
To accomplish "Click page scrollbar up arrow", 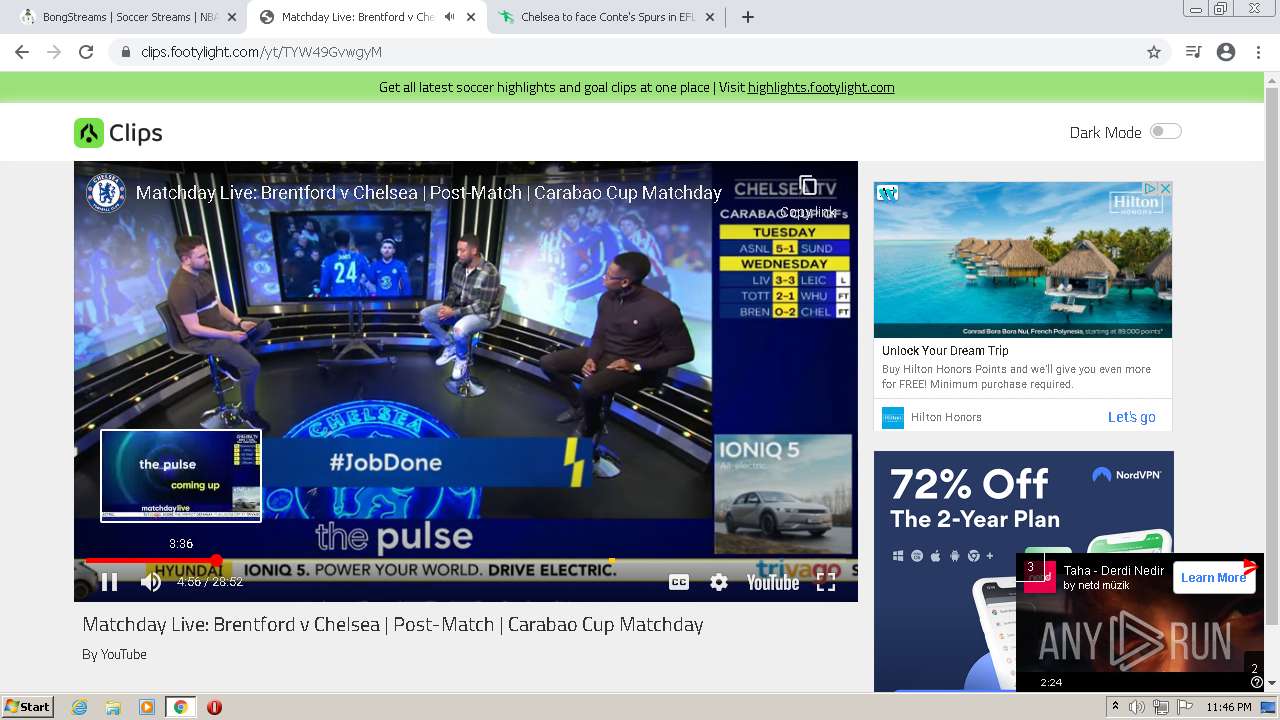I will coord(1272,79).
